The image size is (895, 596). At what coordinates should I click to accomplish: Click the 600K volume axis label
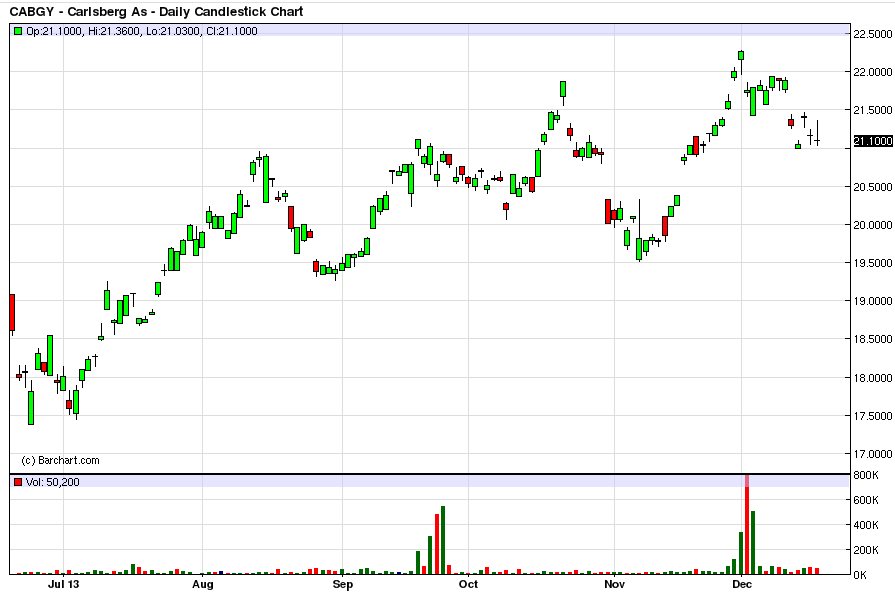coord(866,500)
